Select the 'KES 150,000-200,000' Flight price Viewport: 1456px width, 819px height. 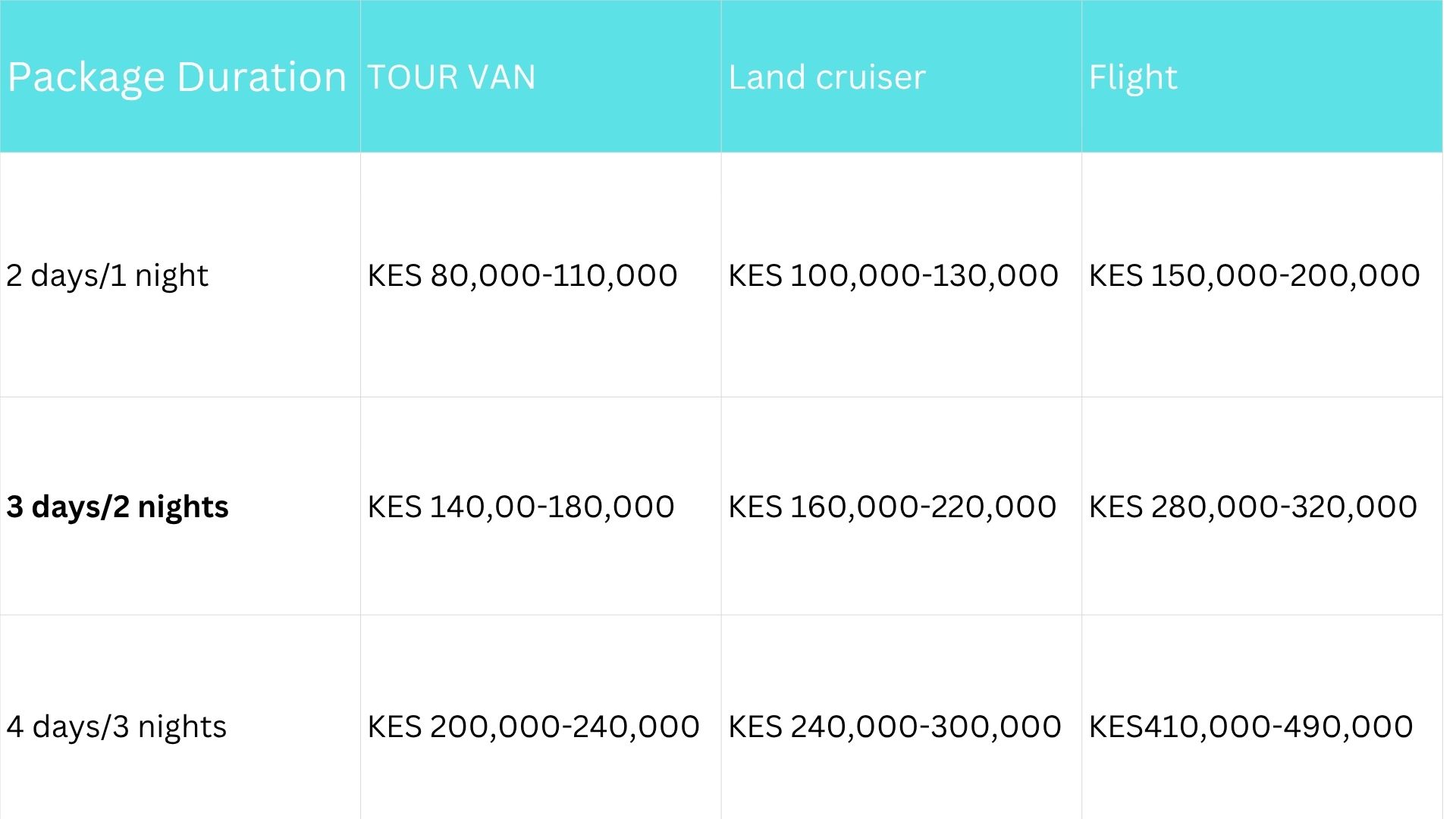pyautogui.click(x=1254, y=275)
